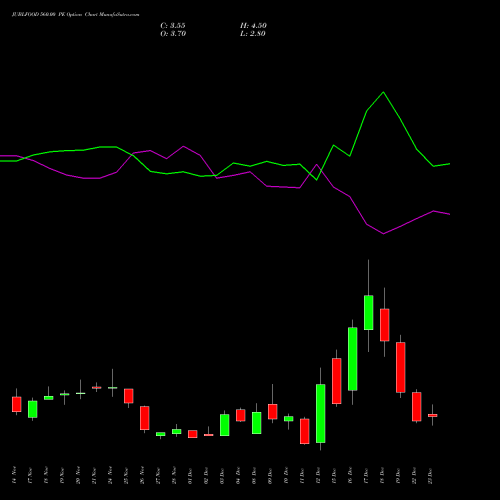Click the '18 Dec' date label
The width and height of the screenshot is (500, 500).
(382, 475)
